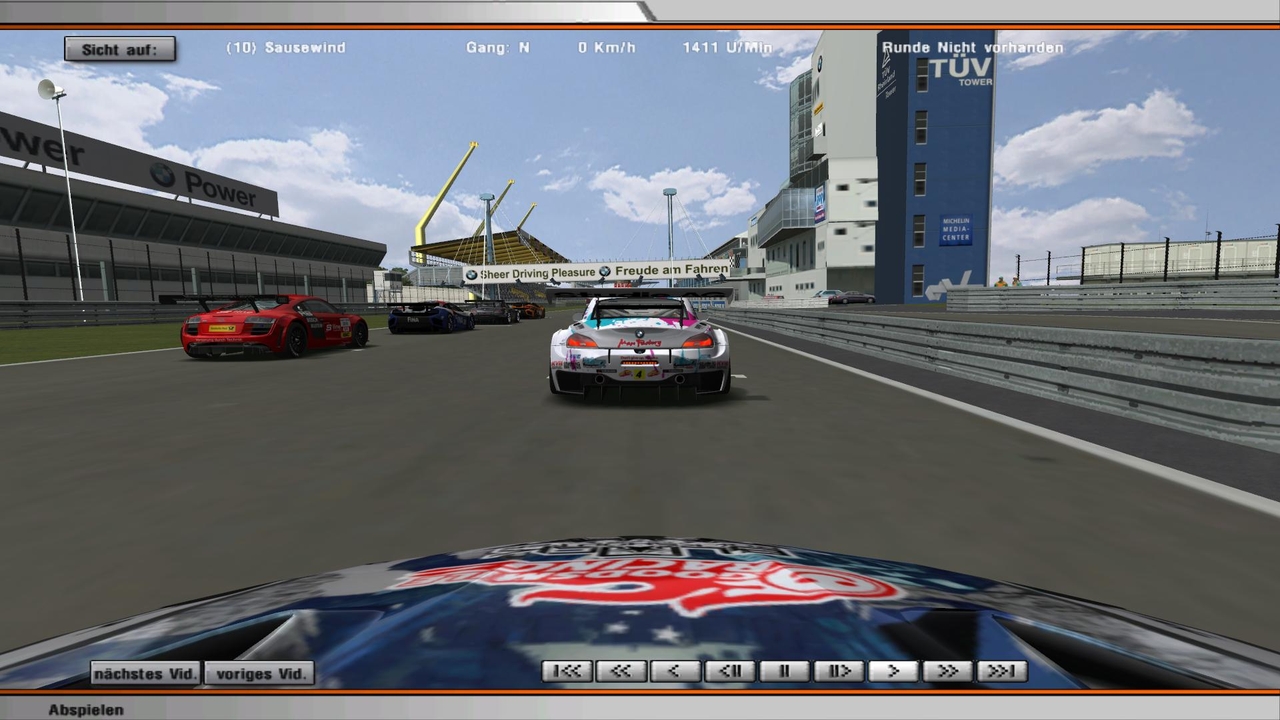1280x720 pixels.
Task: Pause the replay
Action: 784,671
